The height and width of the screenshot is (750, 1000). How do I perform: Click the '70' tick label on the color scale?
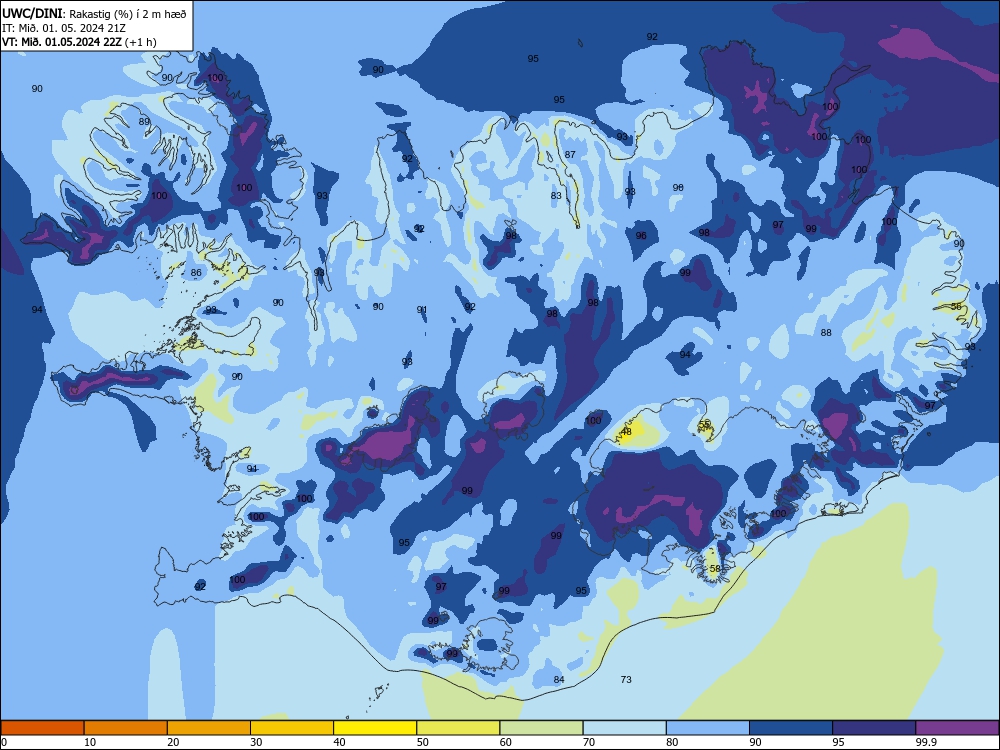[589, 742]
